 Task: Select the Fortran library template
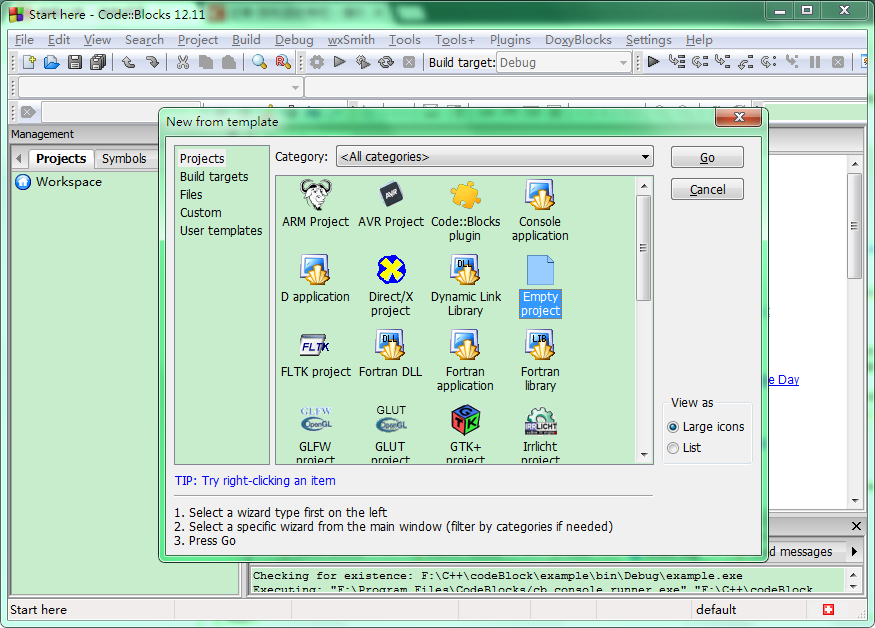540,361
